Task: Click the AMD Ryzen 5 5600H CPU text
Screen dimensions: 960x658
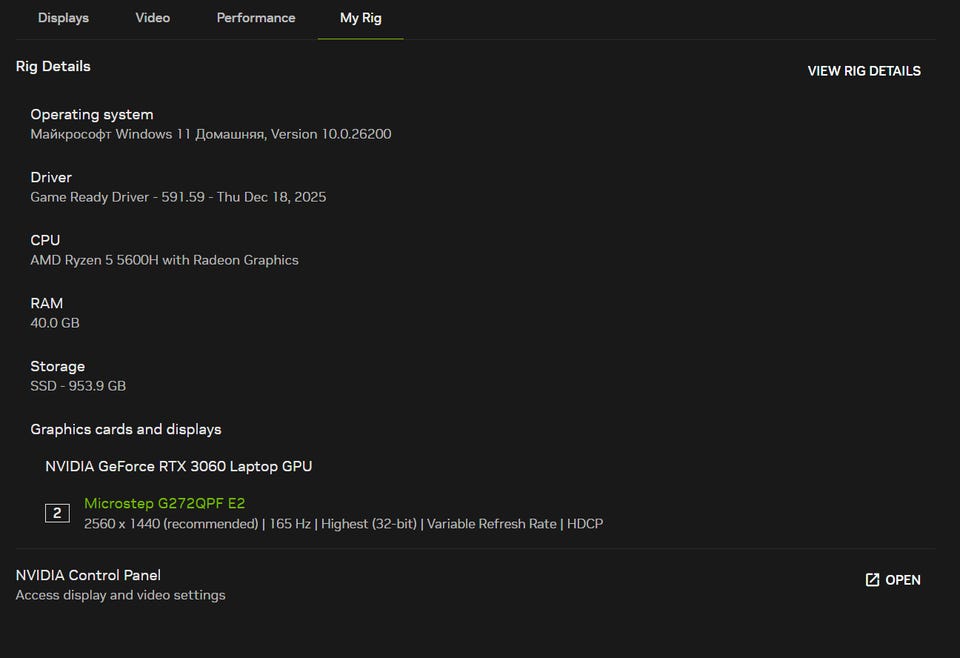Action: (164, 260)
